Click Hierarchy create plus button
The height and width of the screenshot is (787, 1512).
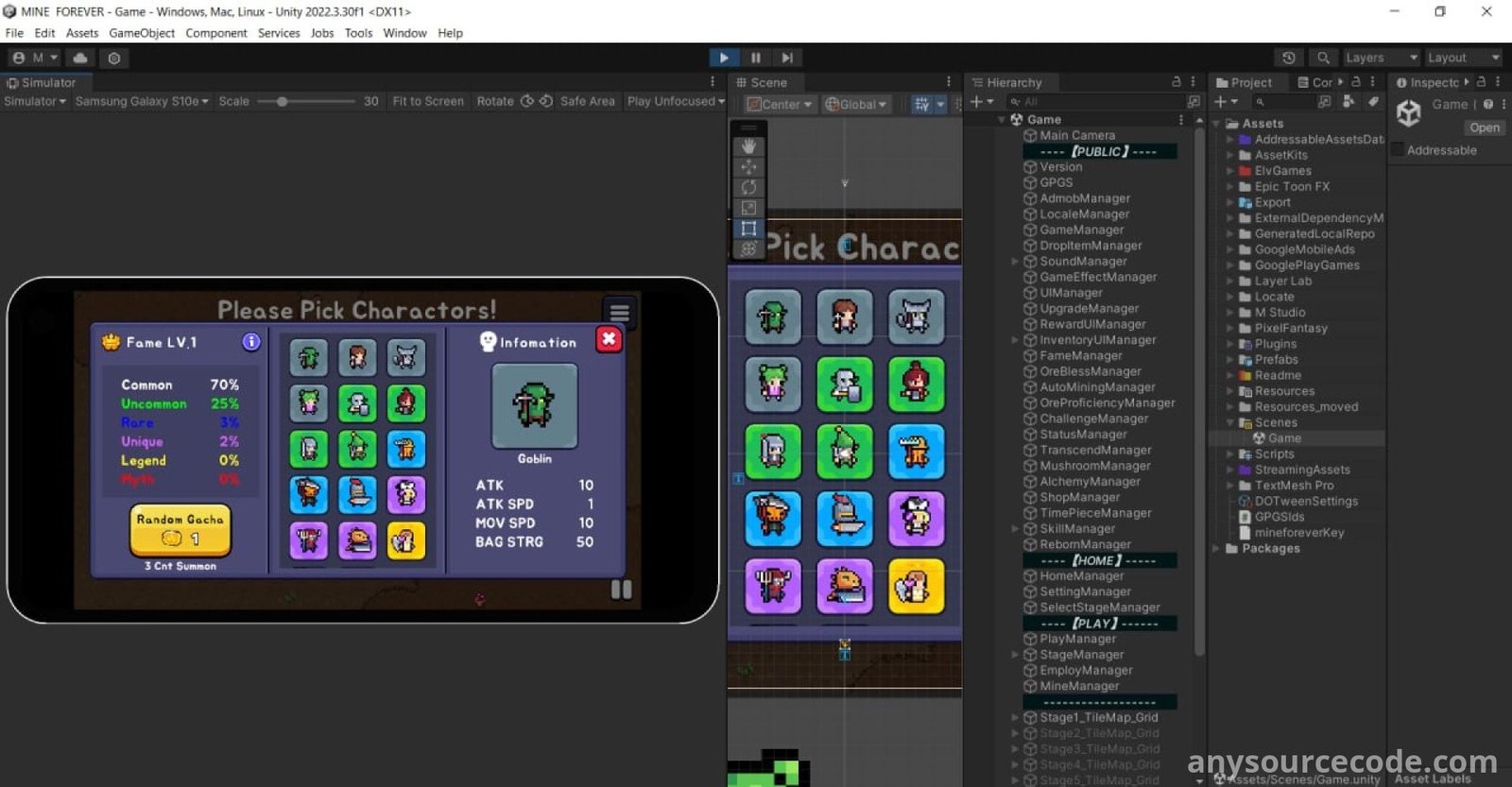982,101
